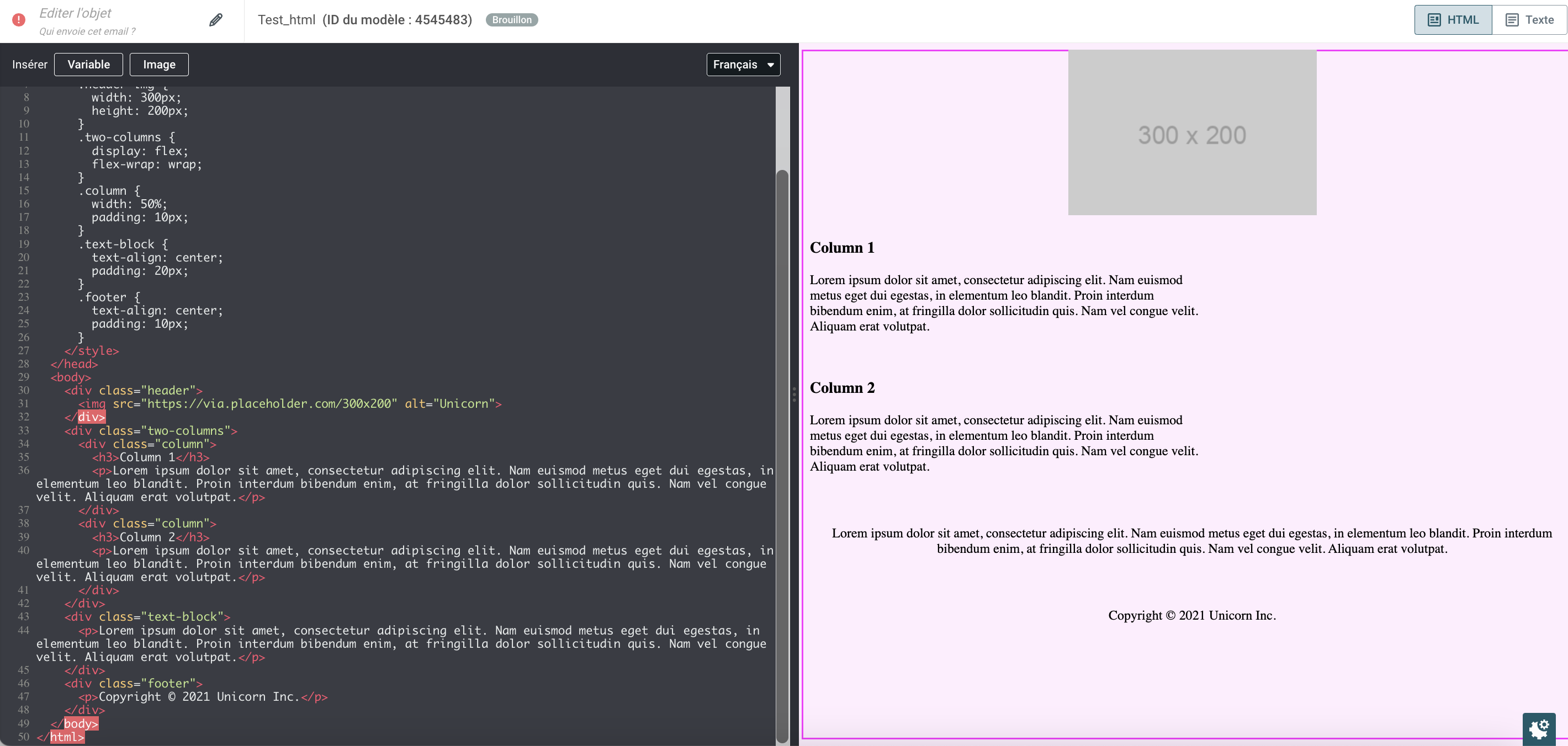Open the settings gear icon in preview corner
The width and height of the screenshot is (1568, 746).
[x=1539, y=728]
